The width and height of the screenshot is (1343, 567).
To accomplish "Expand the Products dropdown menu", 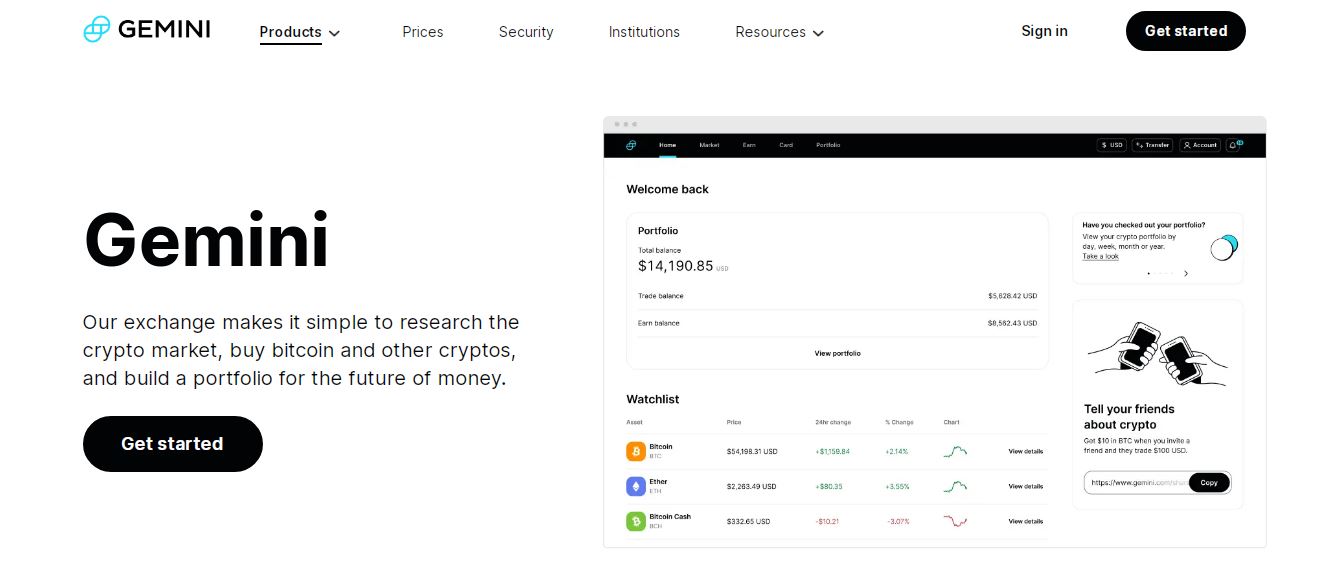I will (x=300, y=32).
